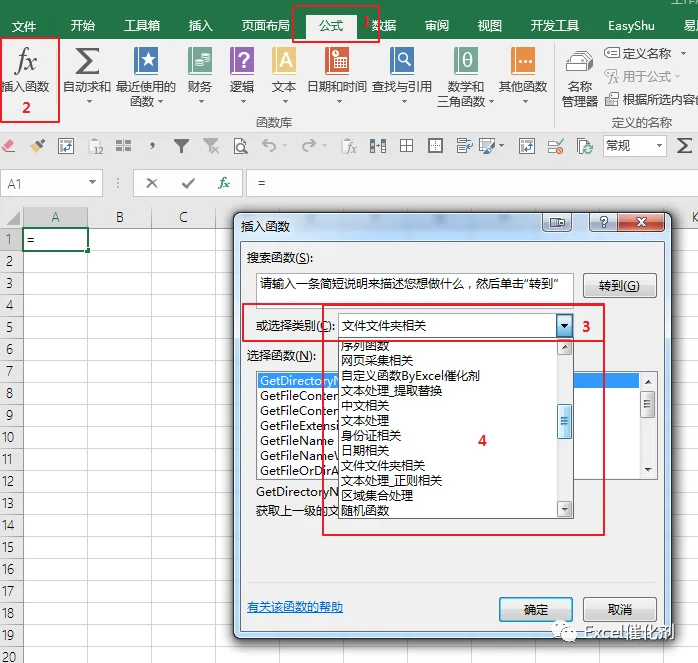Viewport: 698px width, 663px height.
Task: Click the formula bar input field
Action: coord(472,183)
